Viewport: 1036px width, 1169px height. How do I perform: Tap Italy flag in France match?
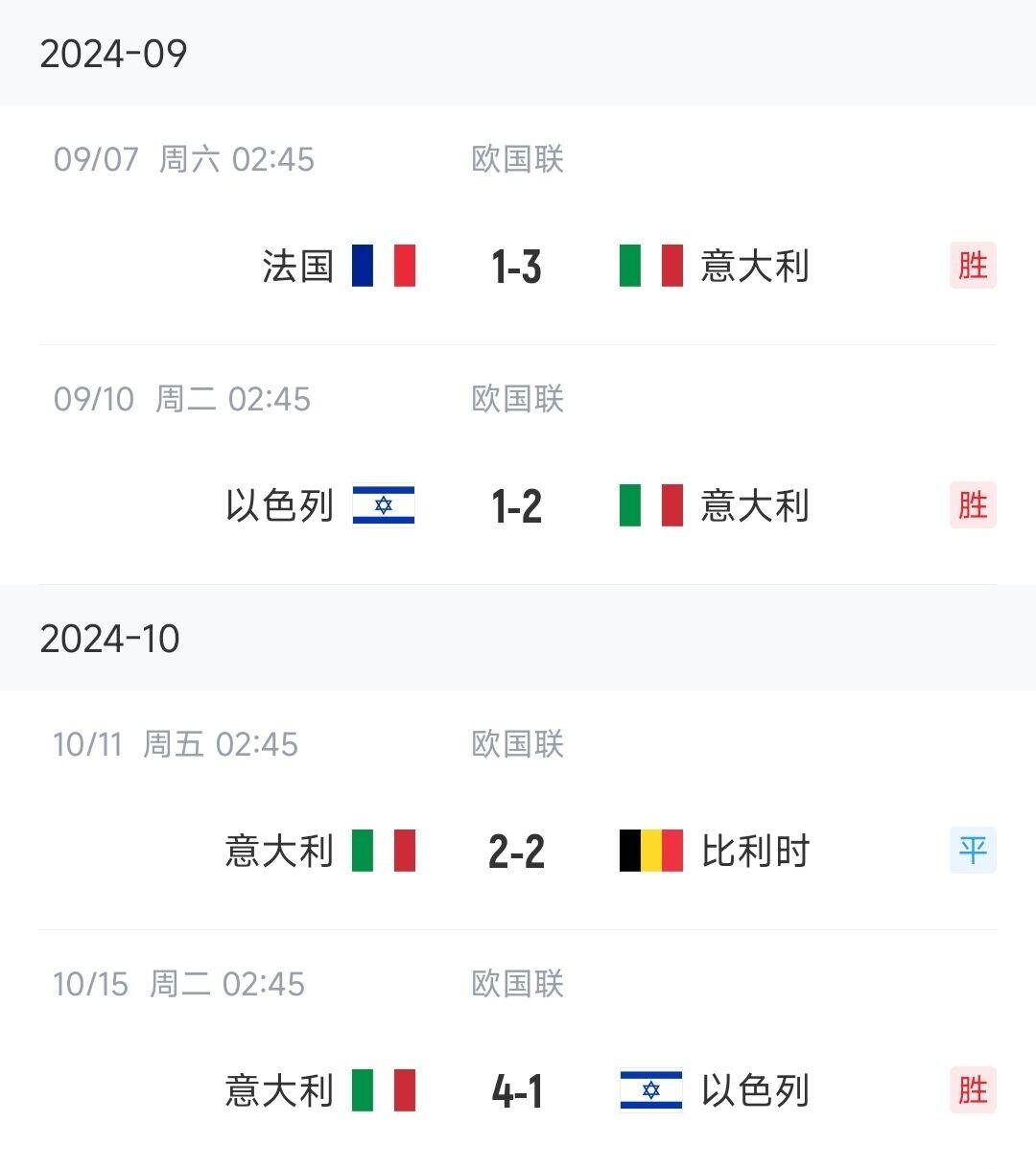point(651,266)
